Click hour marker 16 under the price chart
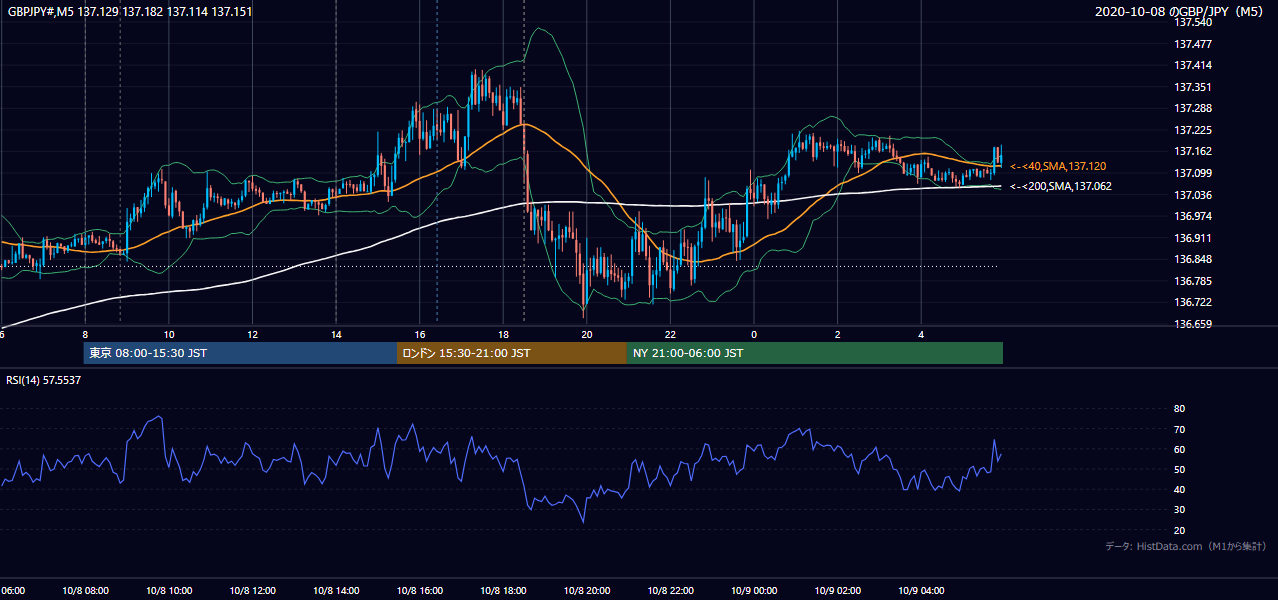Screen dimensions: 1278x600 pos(420,335)
